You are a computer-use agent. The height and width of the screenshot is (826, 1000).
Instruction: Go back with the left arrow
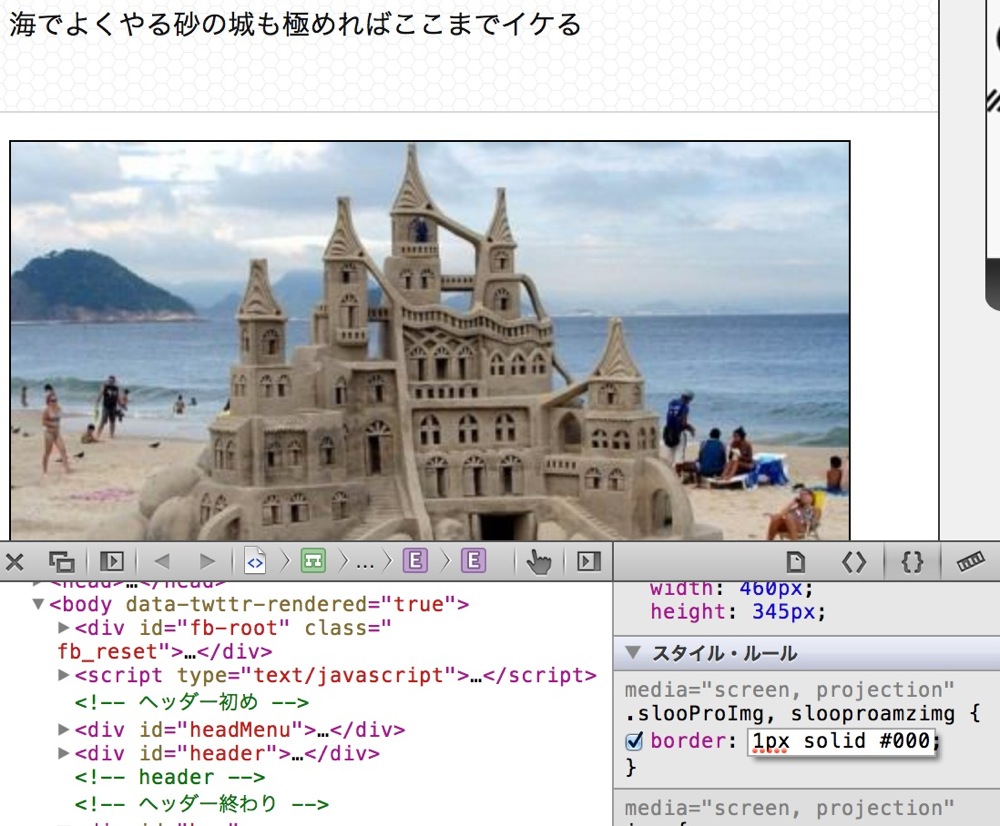(162, 561)
